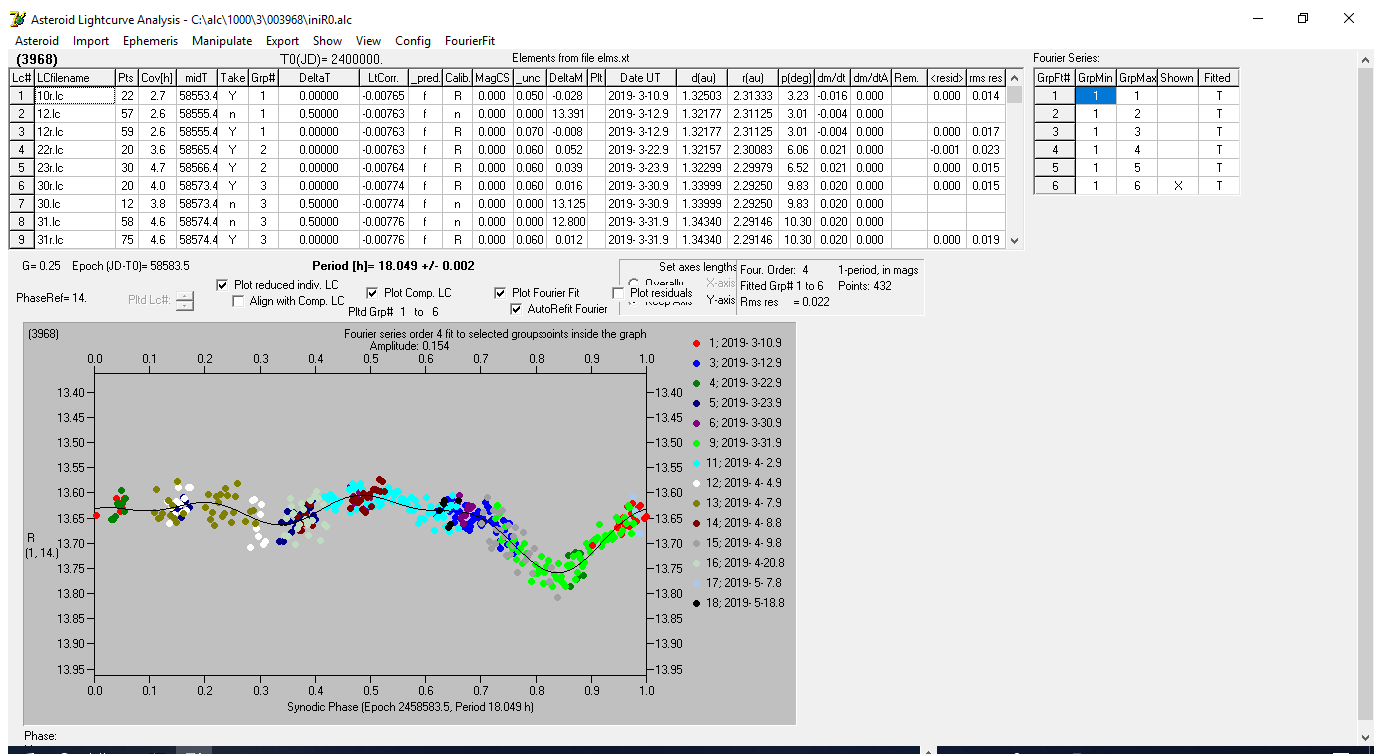Screen dimensions: 1382x754
Task: Click legend entry 15; 2019-4-9.8
Action: pyautogui.click(x=745, y=543)
